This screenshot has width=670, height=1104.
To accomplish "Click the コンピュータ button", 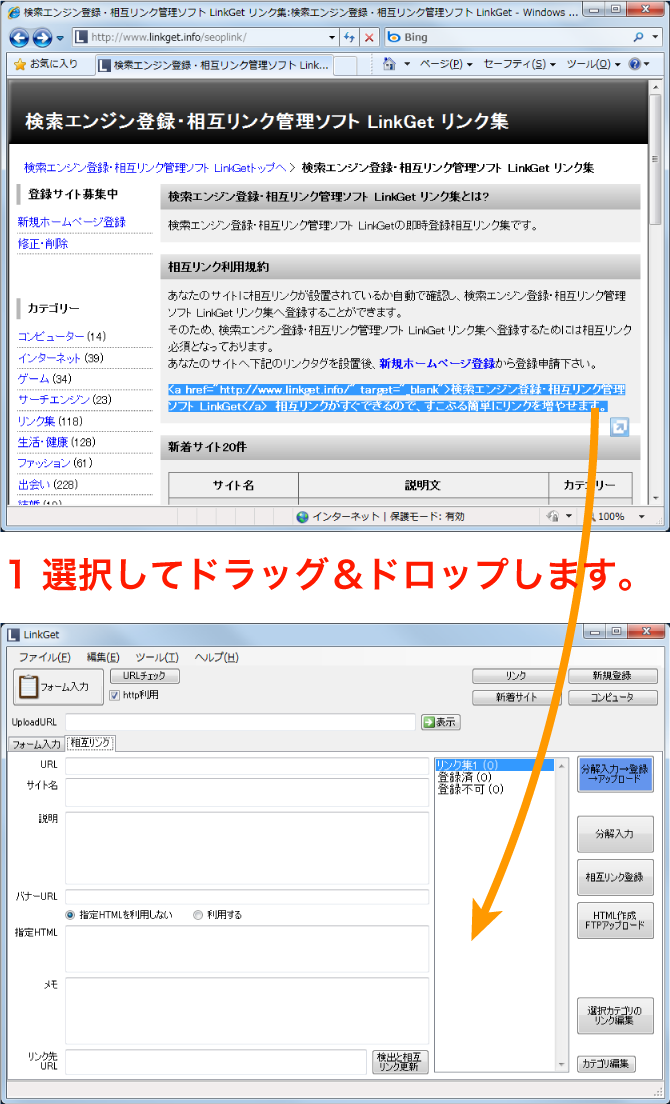I will (x=612, y=698).
